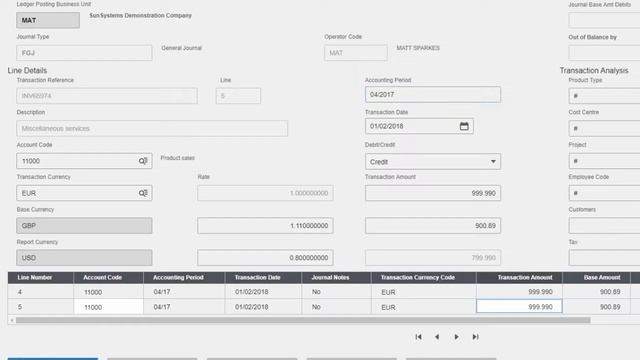Click the Cost Centre analysis field
Screen dimensions: 640x360
click(x=604, y=129)
